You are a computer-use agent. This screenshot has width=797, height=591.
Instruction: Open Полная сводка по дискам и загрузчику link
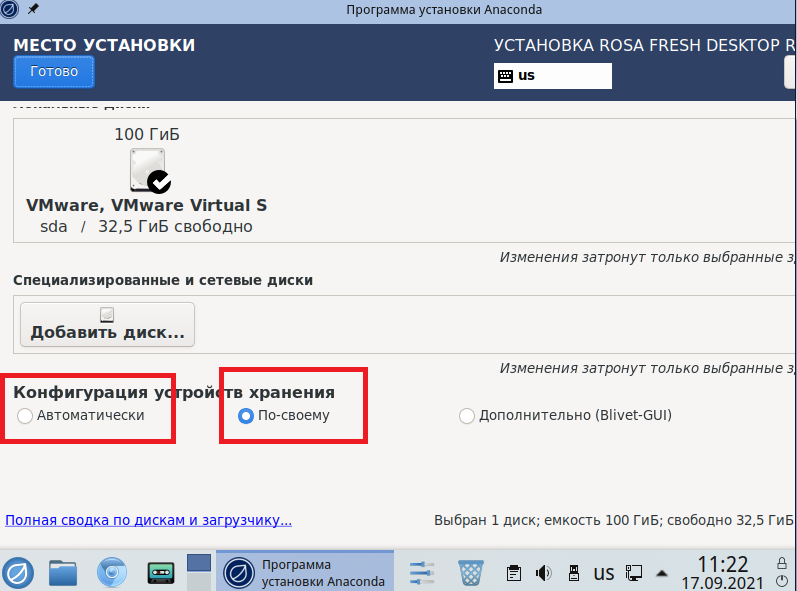(x=148, y=520)
